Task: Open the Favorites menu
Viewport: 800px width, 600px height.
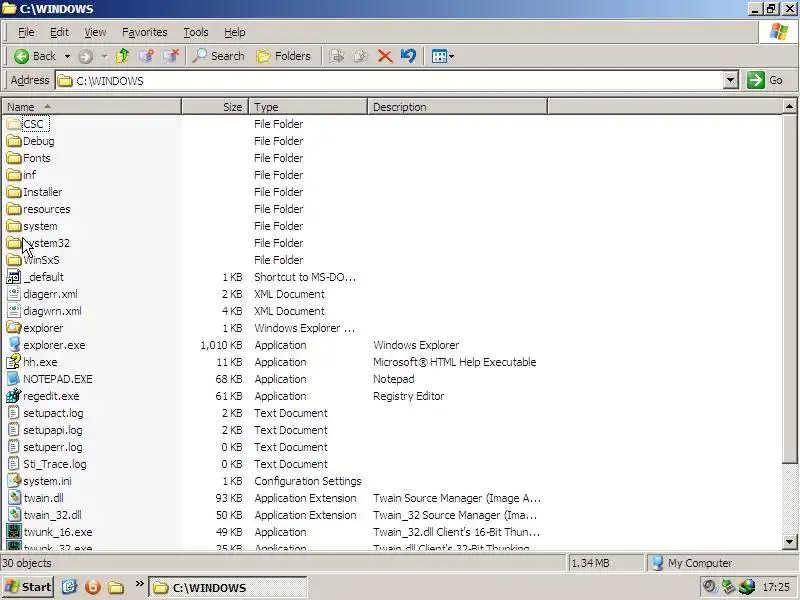Action: [x=144, y=32]
